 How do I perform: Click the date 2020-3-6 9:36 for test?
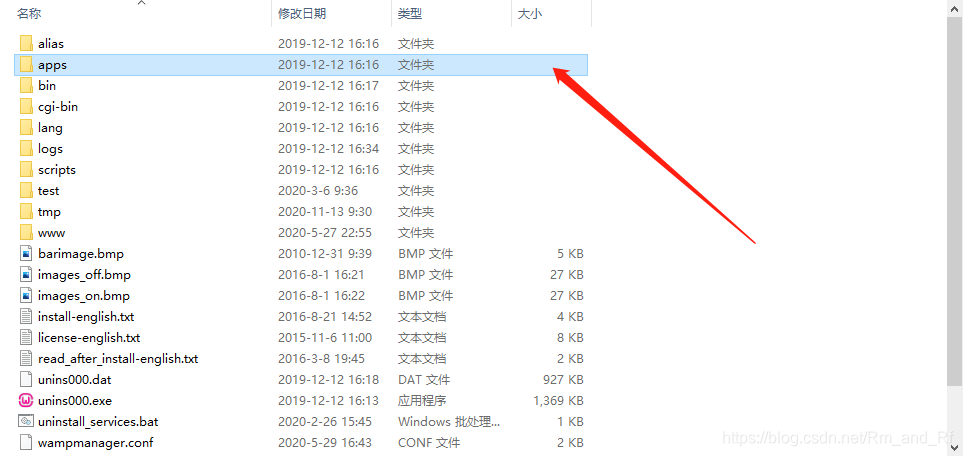click(318, 191)
